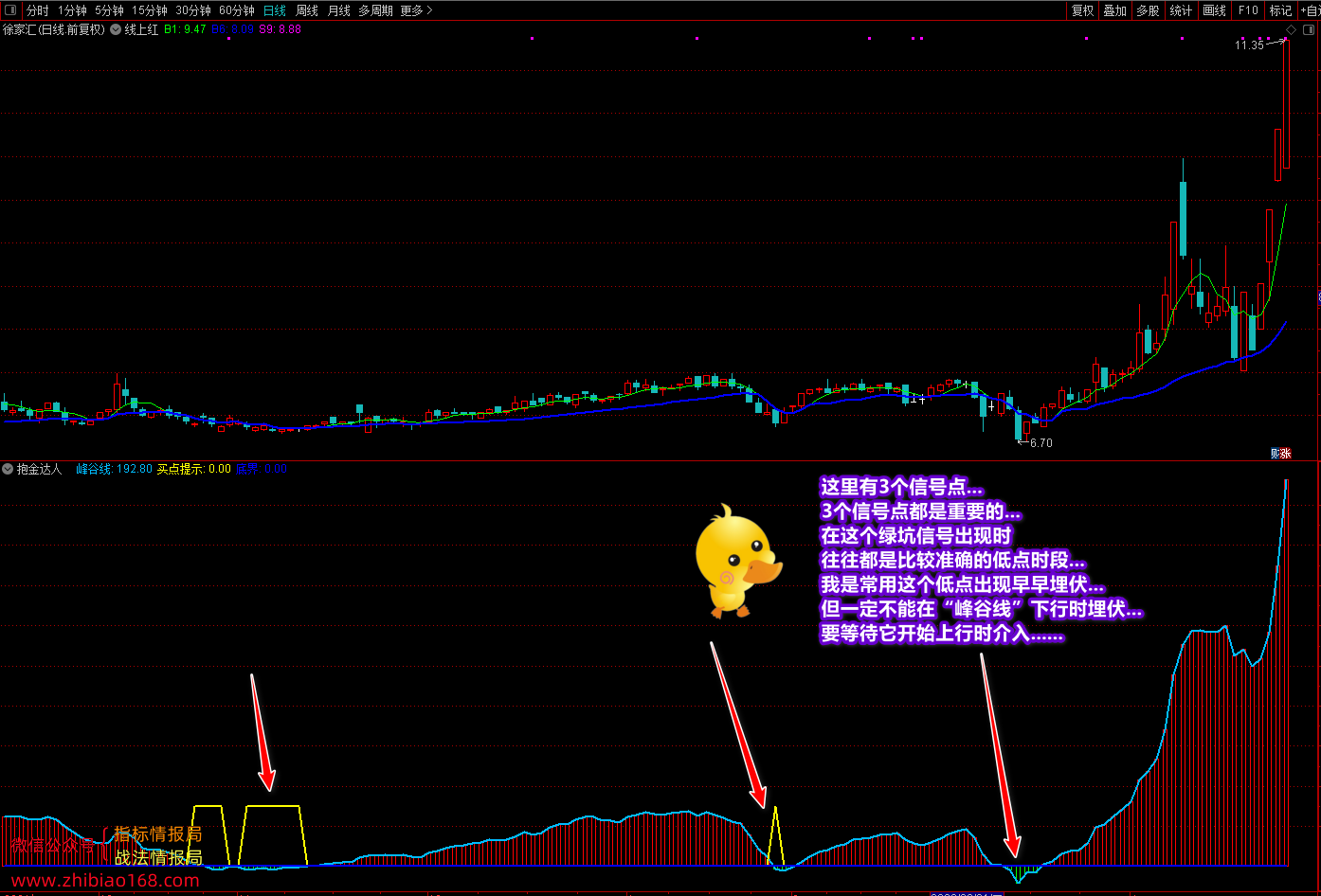The width and height of the screenshot is (1321, 896).
Task: Expand the 抱金达人 sub-indicator dropdown
Action: pyautogui.click(x=8, y=469)
